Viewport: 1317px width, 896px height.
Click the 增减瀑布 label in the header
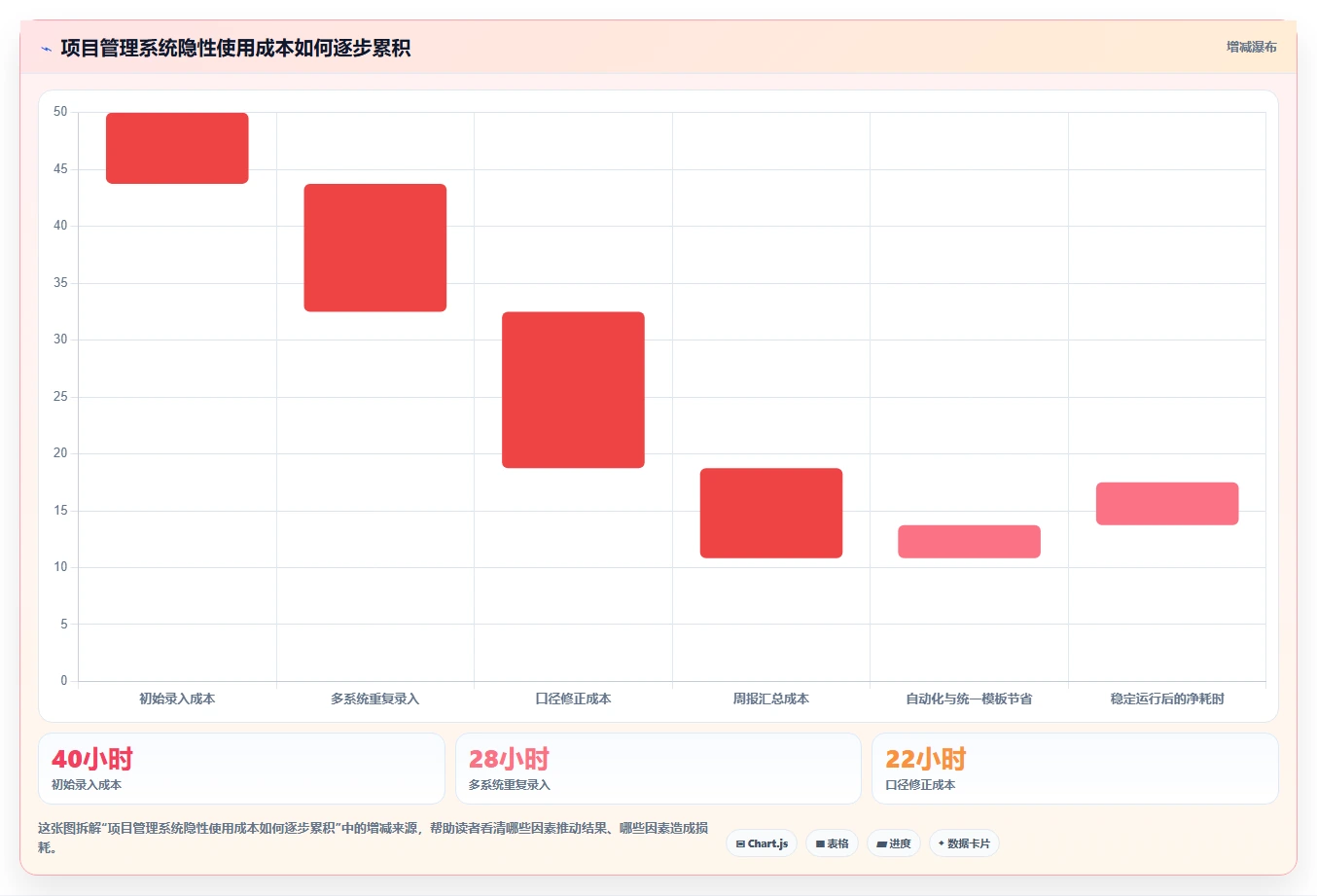pyautogui.click(x=1251, y=47)
